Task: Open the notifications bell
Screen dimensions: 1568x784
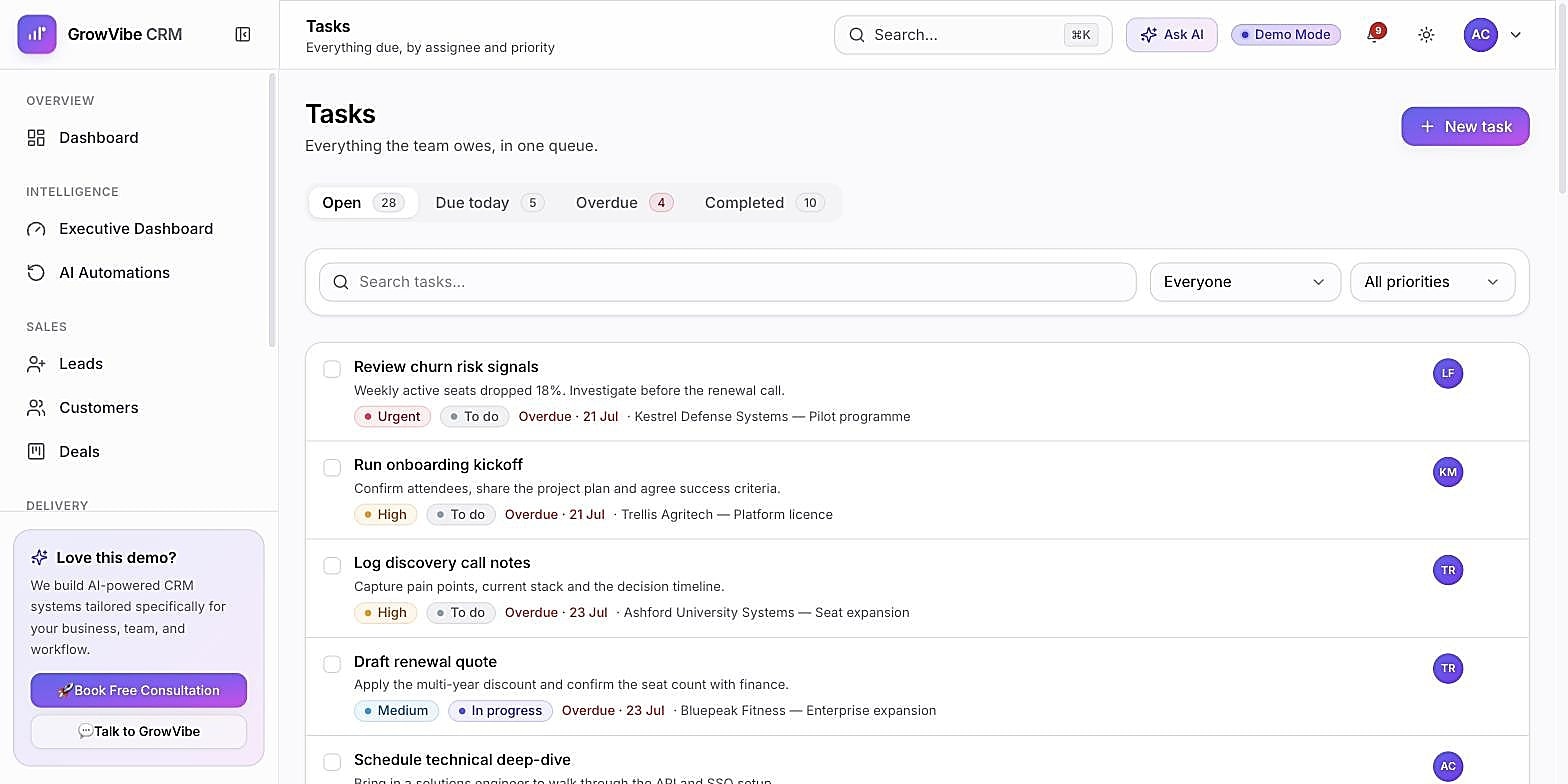Action: pos(1374,35)
